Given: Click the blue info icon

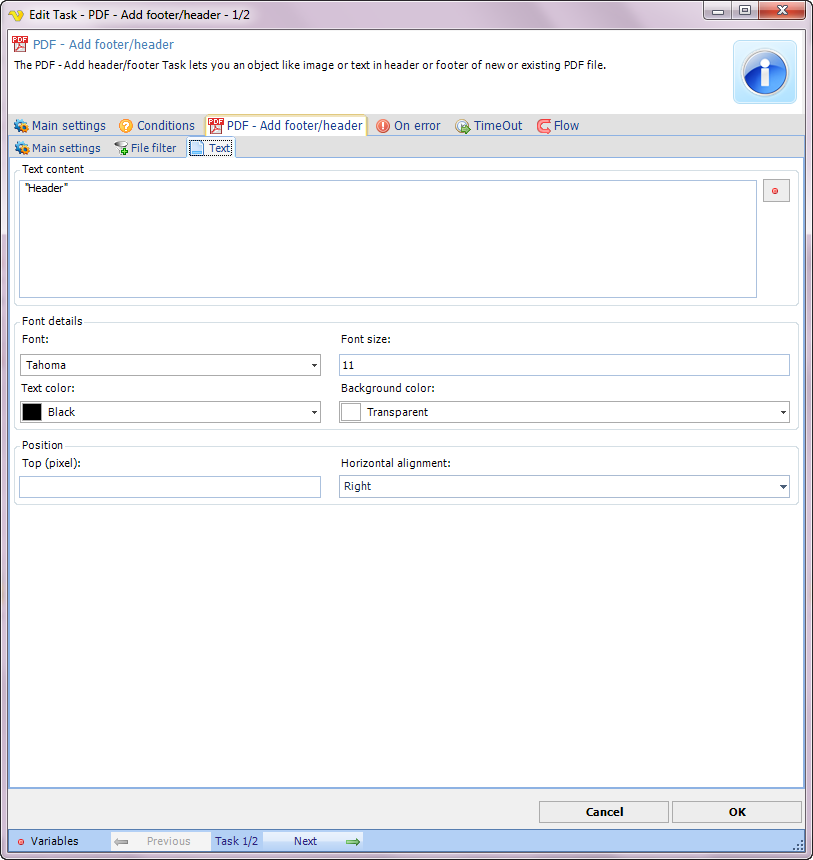Looking at the screenshot, I should click(765, 72).
